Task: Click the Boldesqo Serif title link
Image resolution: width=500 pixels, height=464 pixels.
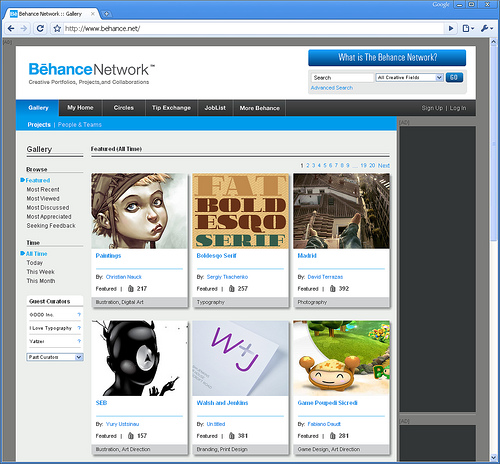Action: [216, 256]
